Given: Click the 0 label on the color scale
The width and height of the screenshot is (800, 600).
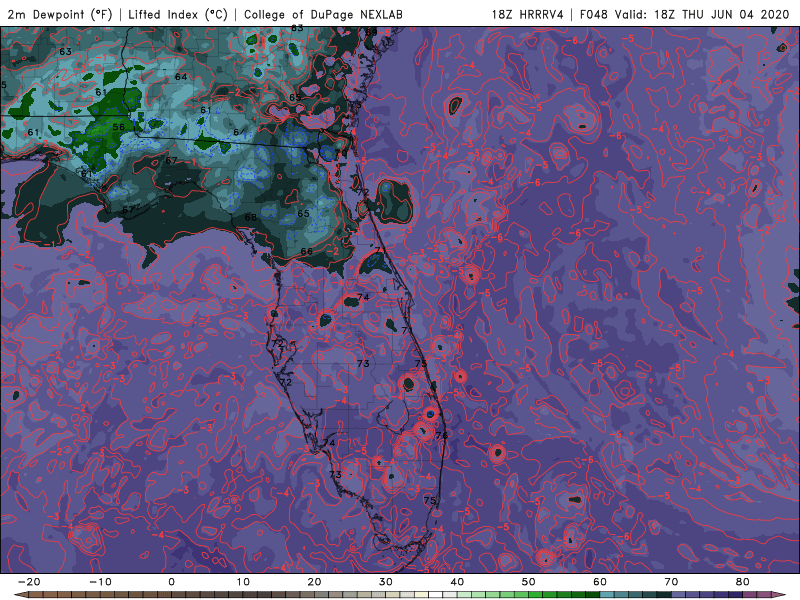Looking at the screenshot, I should point(171,582).
